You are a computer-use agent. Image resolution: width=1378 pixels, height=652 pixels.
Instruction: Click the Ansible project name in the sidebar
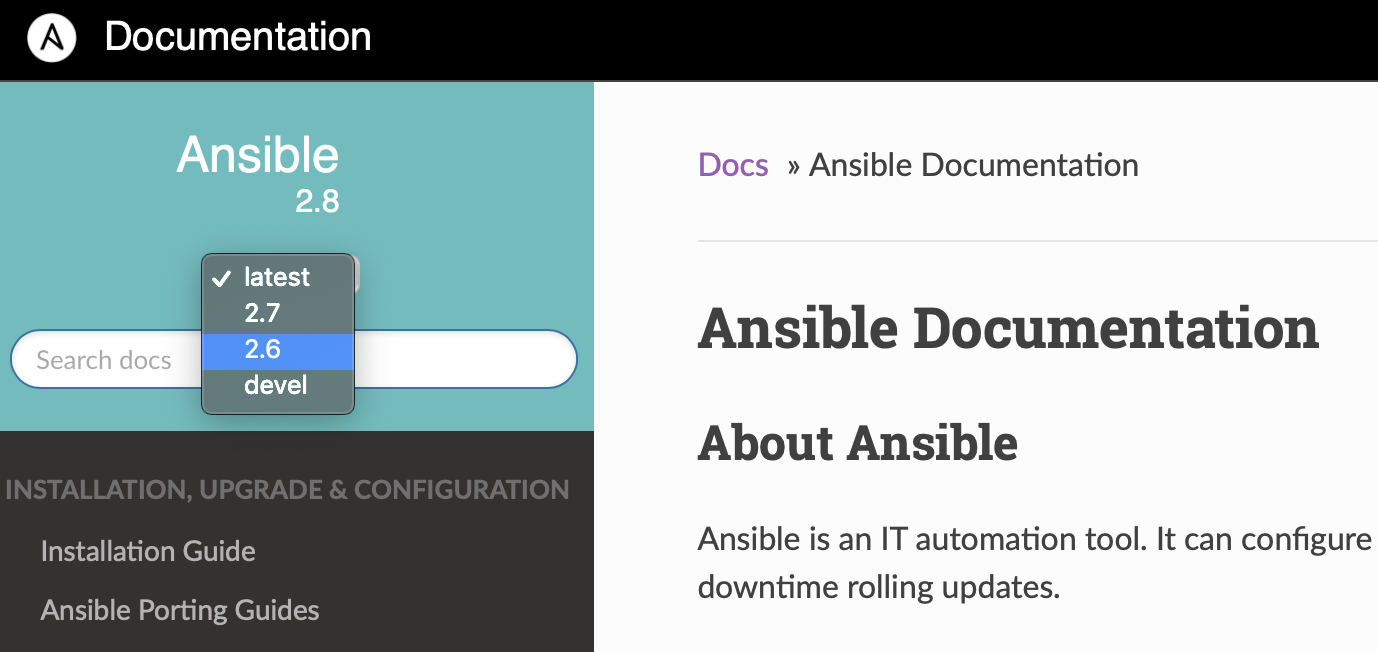(258, 155)
